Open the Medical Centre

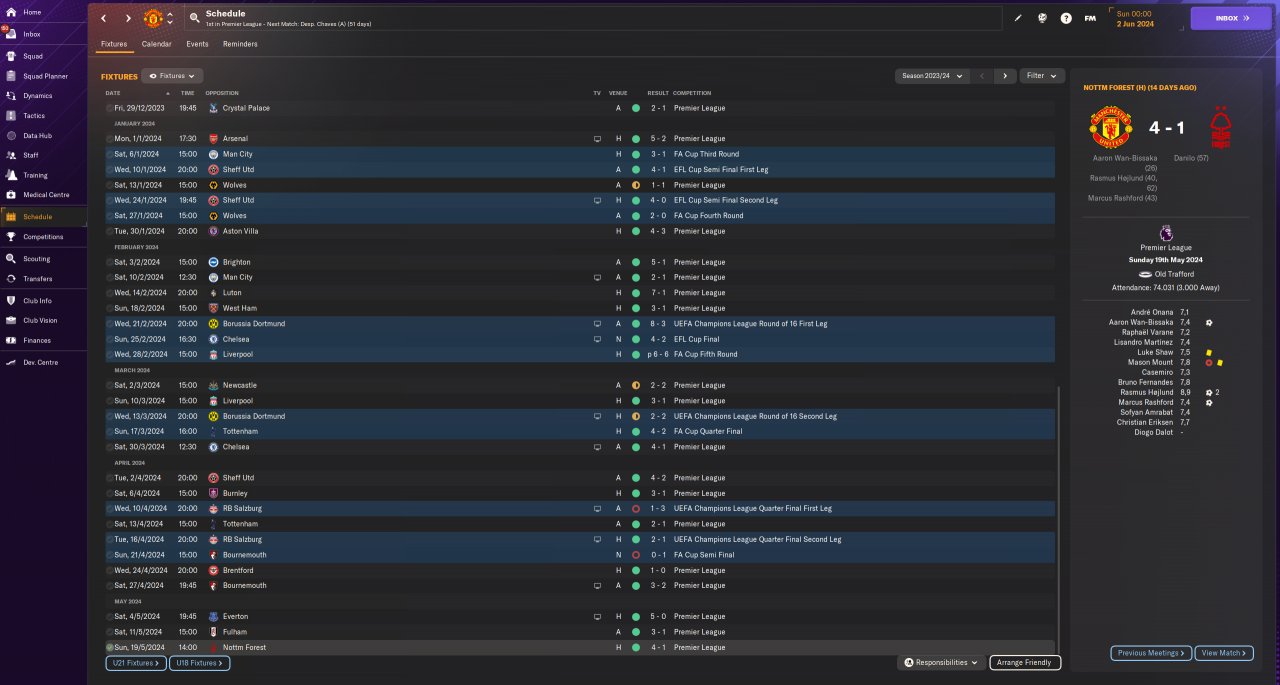click(x=45, y=195)
